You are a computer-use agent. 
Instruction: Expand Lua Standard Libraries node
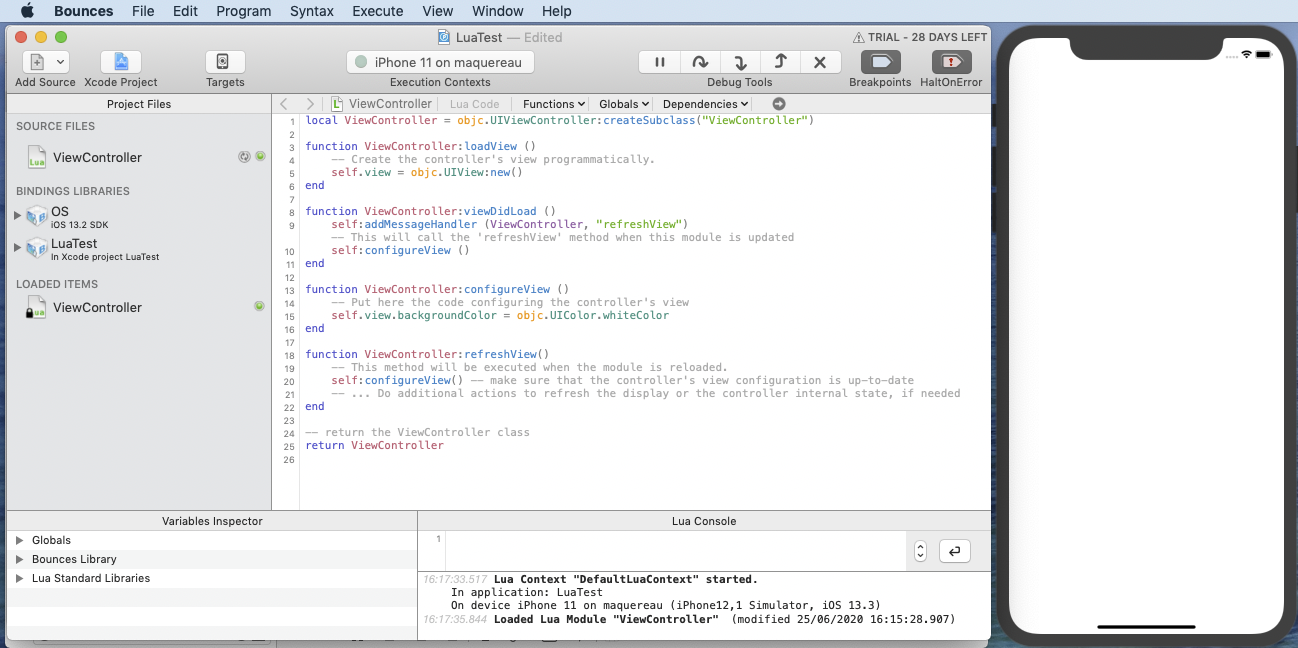click(19, 578)
